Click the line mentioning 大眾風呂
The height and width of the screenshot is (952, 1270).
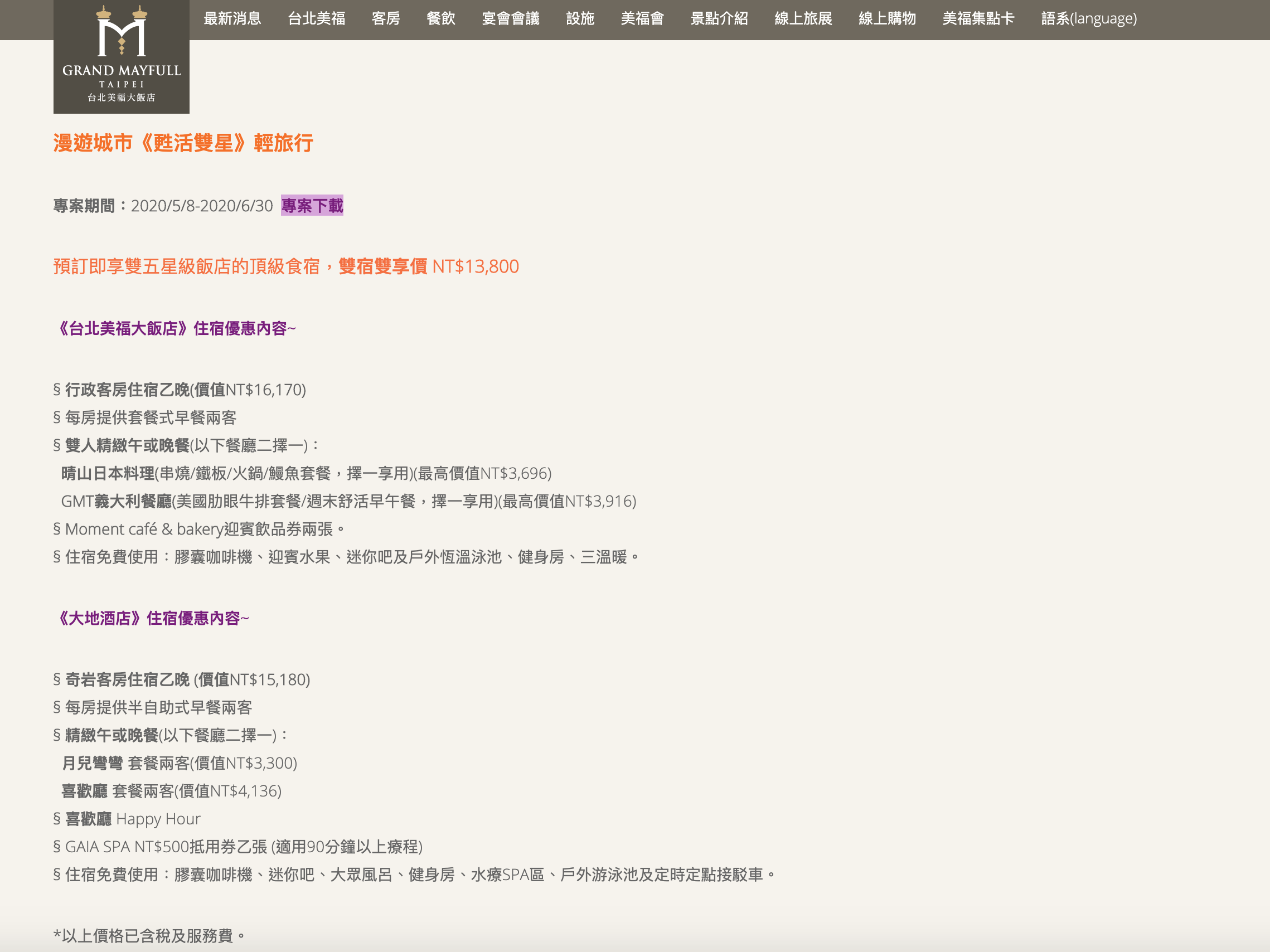pyautogui.click(x=415, y=875)
